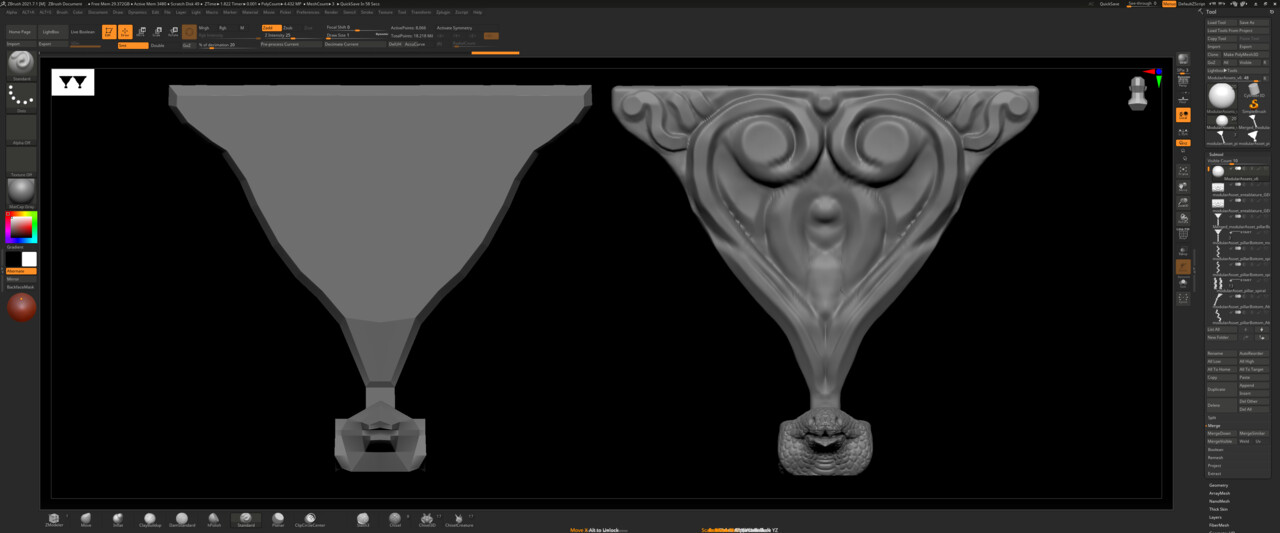This screenshot has width=1280, height=533.
Task: Click the orange Local symmetry icon
Action: tap(1183, 115)
